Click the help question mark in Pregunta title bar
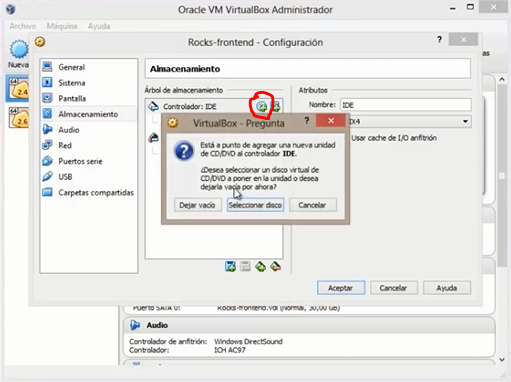 [x=307, y=120]
